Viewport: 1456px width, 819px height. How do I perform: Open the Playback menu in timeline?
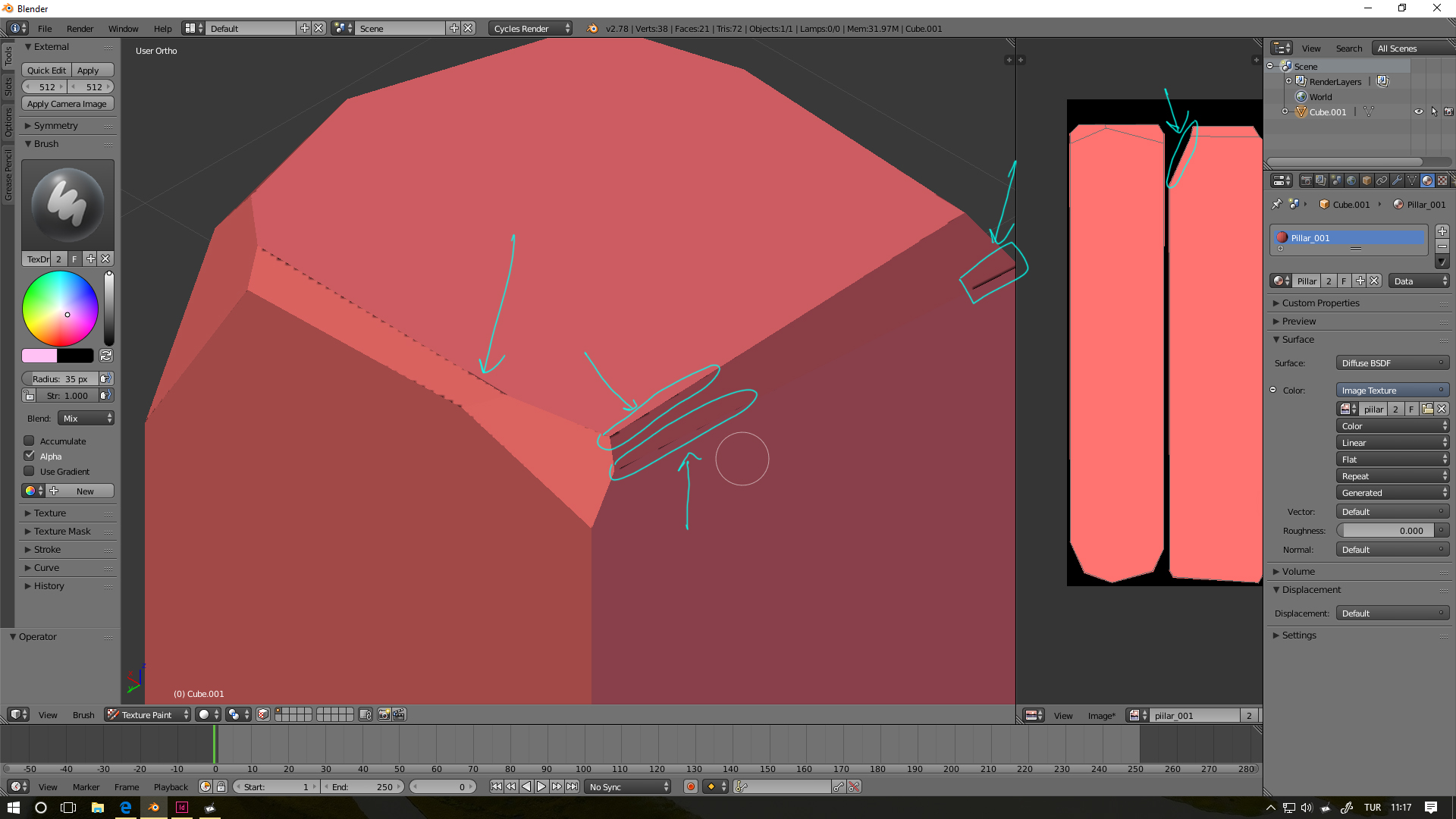point(171,787)
